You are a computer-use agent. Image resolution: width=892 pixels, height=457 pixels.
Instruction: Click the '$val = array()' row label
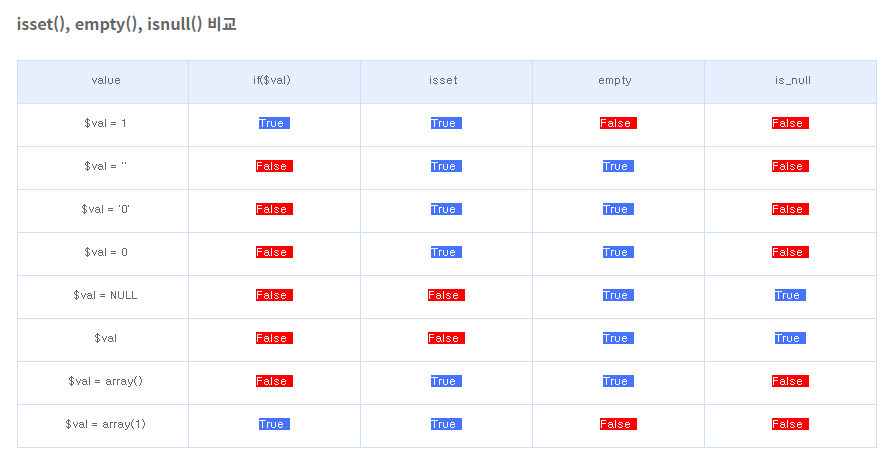(x=105, y=381)
